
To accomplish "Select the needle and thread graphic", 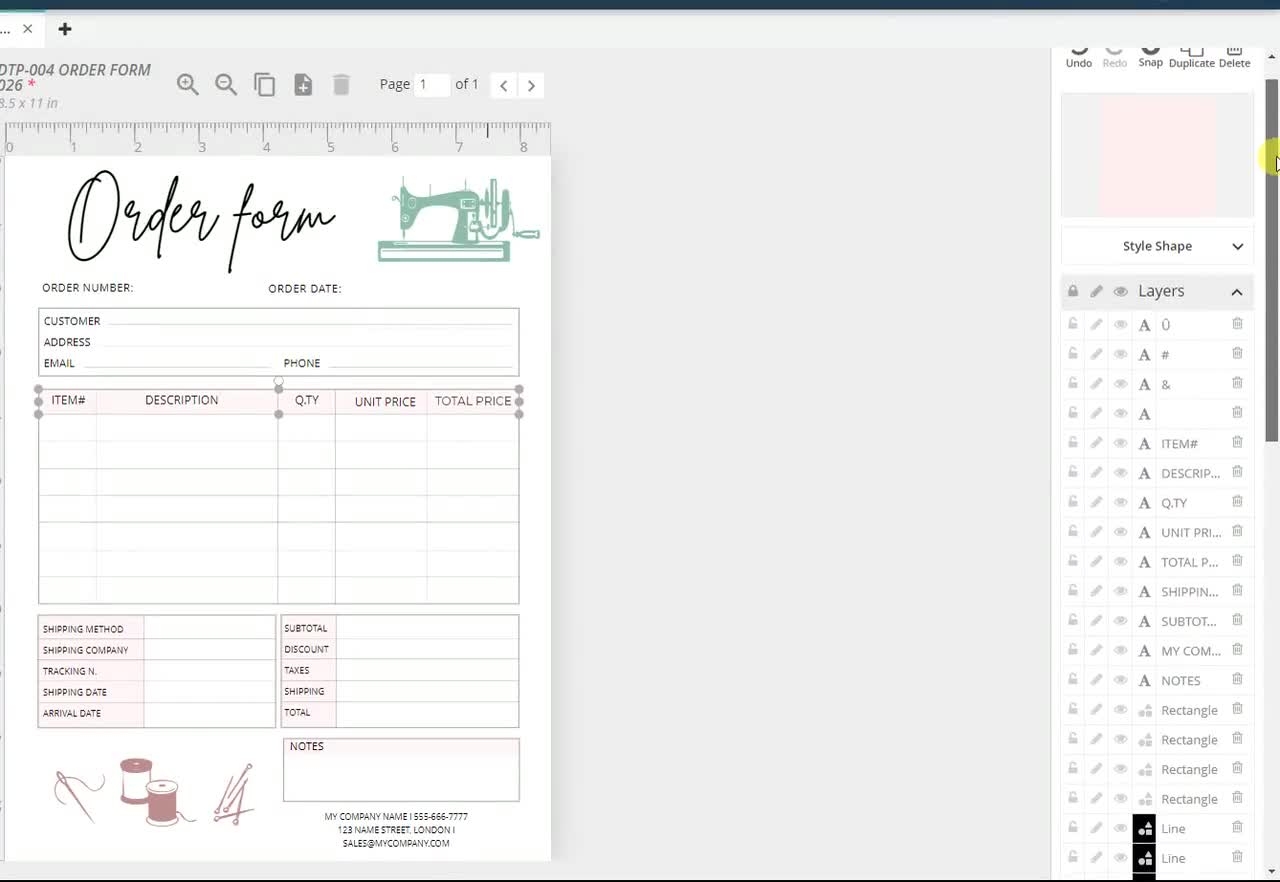I will 79,796.
